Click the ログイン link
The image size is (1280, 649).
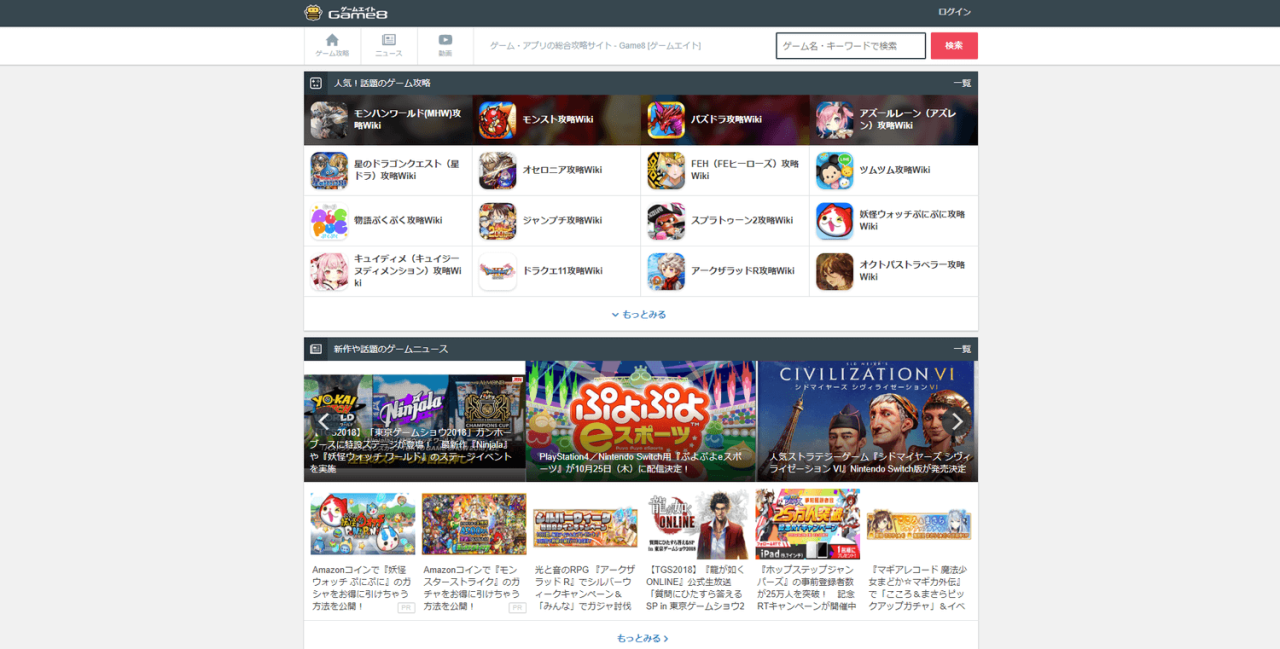[x=954, y=12]
